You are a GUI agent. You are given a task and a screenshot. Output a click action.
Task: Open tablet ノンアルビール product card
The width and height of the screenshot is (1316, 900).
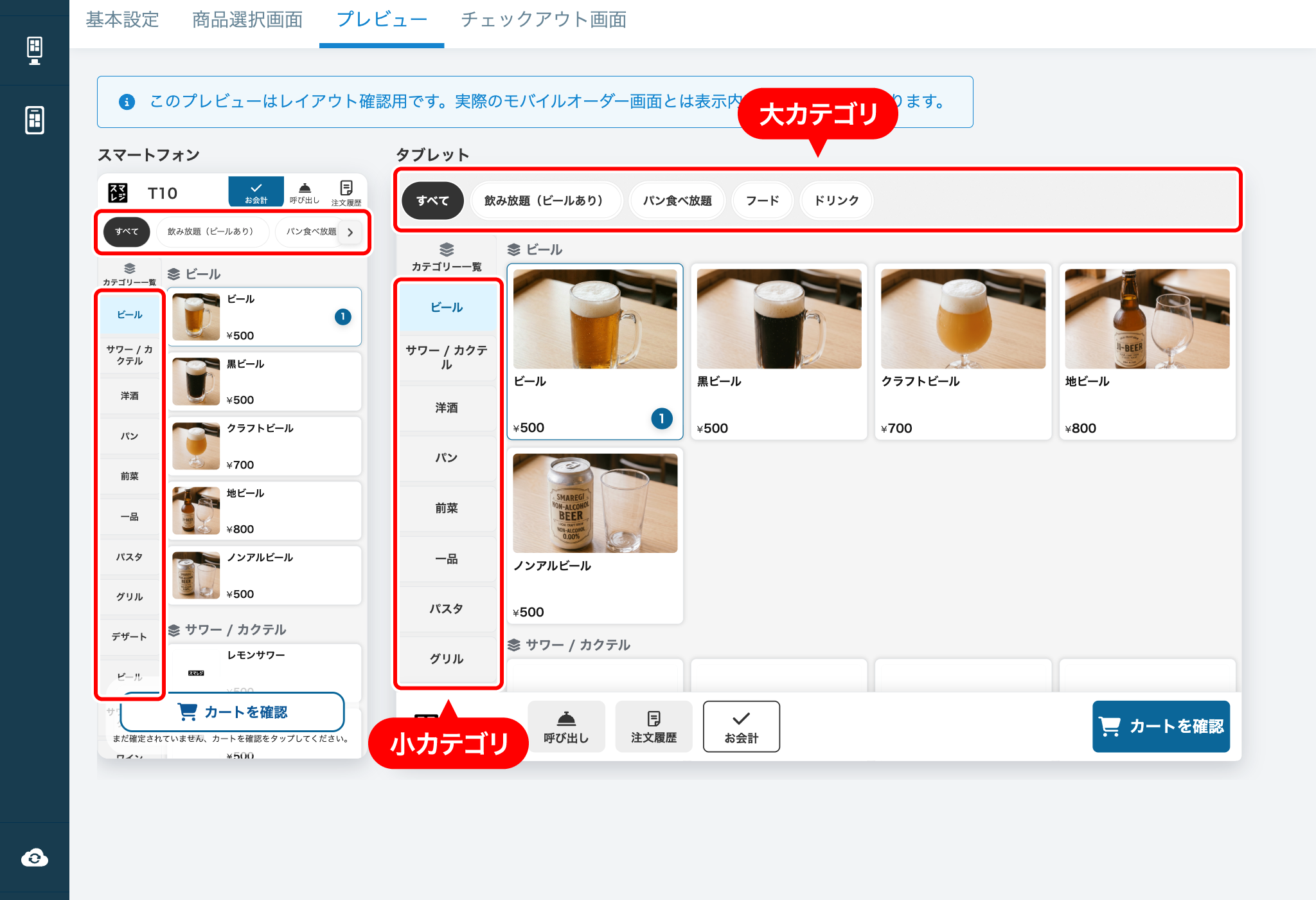[595, 535]
